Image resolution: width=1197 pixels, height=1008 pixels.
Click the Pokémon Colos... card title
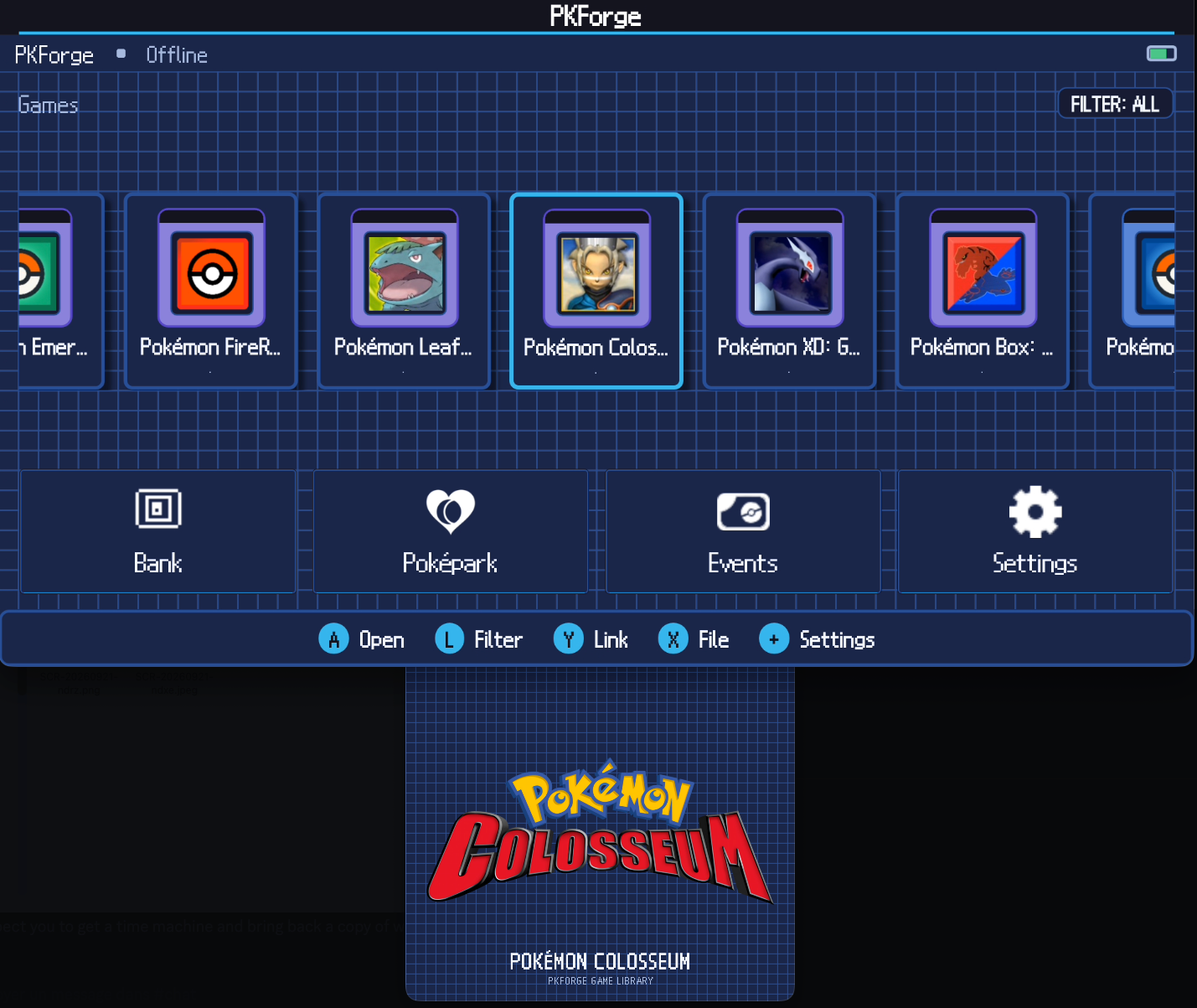tap(596, 347)
